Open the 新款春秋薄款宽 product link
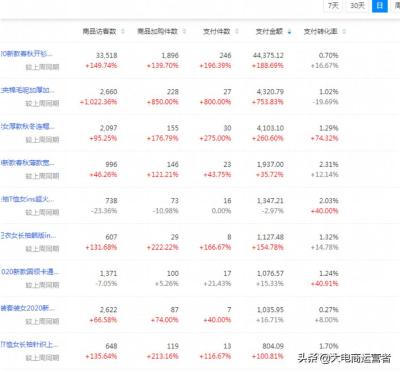The image size is (400, 372). [27, 163]
